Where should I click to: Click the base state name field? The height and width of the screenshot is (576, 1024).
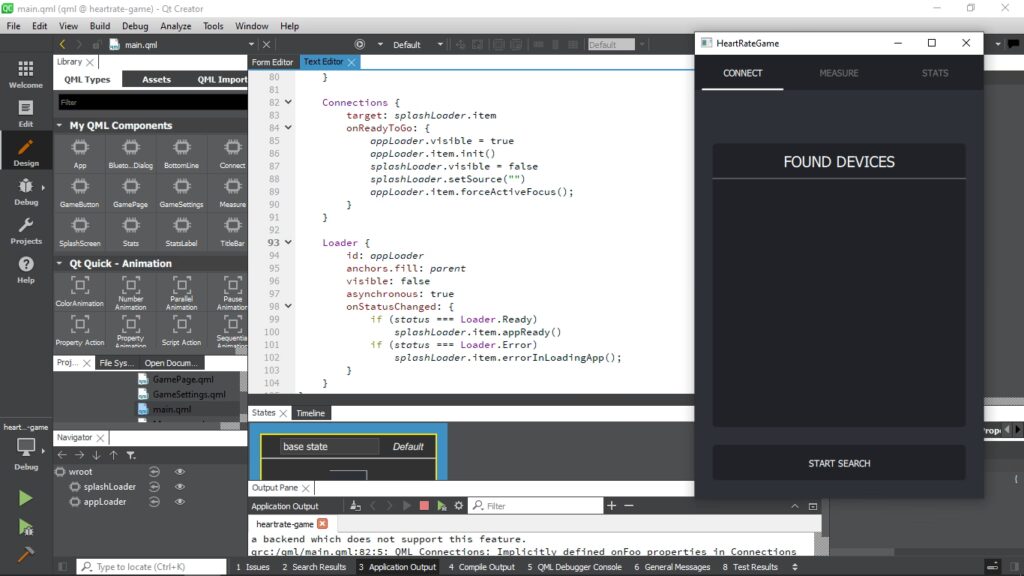[x=330, y=447]
